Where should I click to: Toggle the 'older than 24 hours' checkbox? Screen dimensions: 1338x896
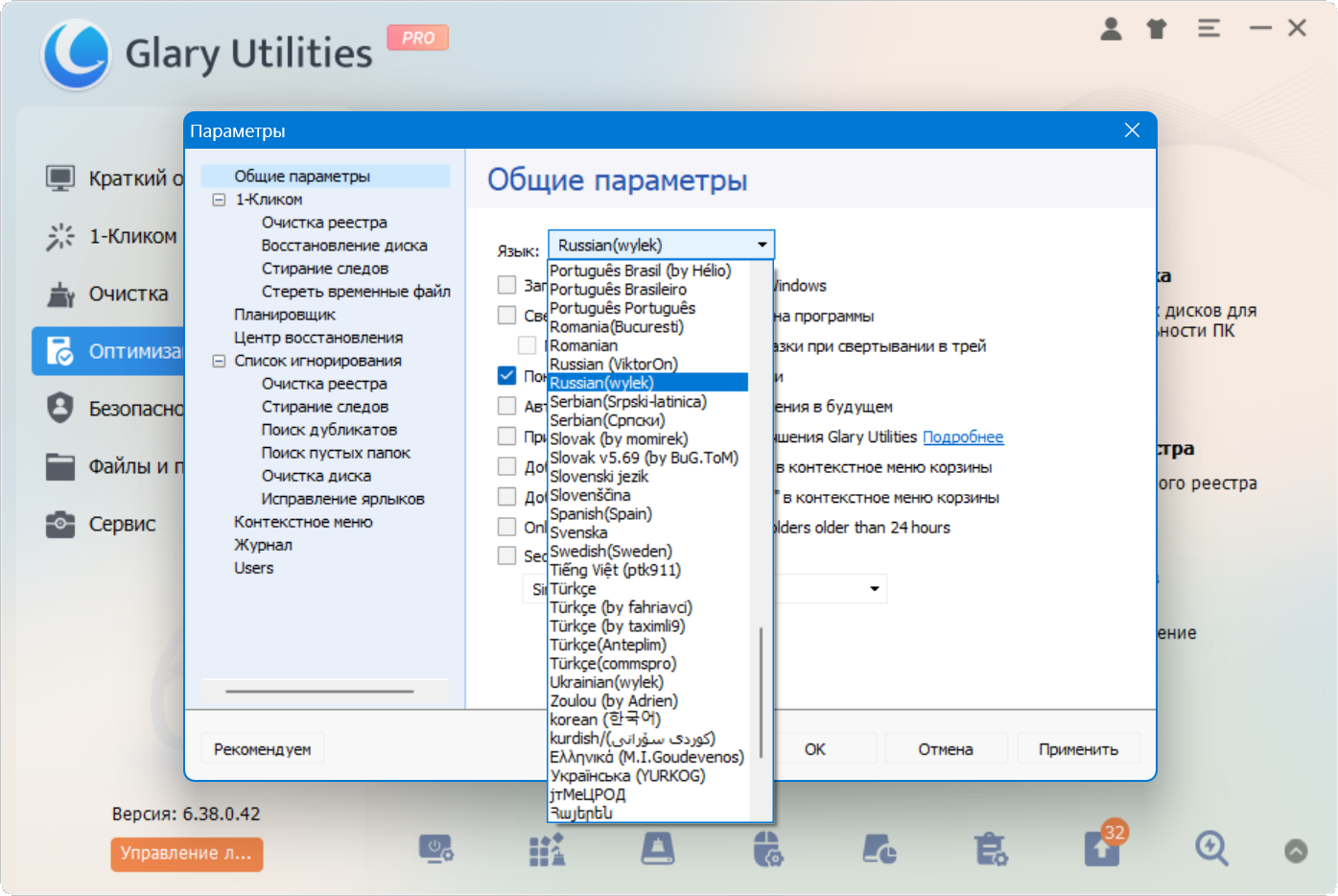coord(507,527)
